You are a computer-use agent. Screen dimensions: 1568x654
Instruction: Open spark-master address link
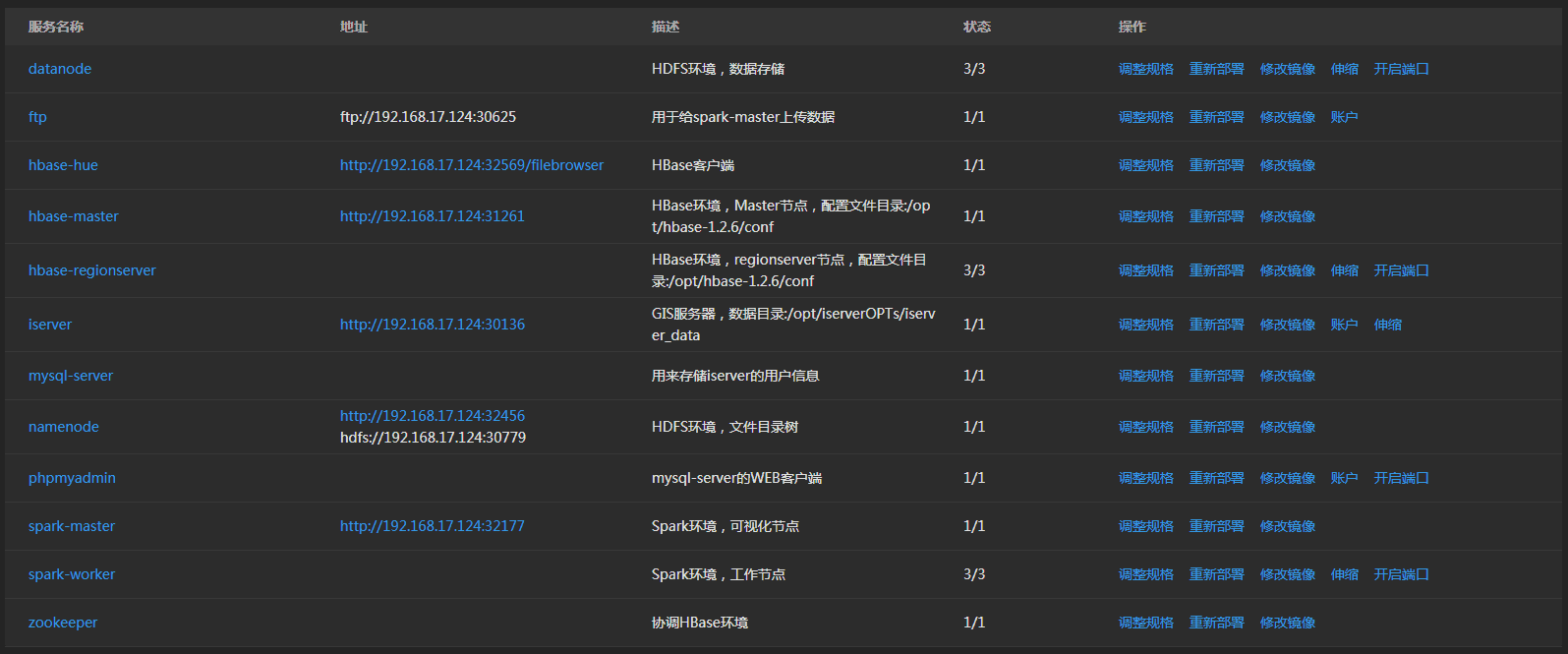point(432,526)
